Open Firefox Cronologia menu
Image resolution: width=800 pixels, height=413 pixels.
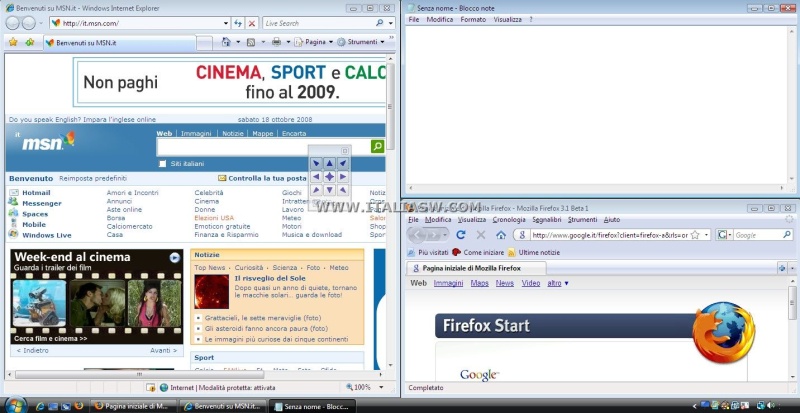[x=509, y=220]
